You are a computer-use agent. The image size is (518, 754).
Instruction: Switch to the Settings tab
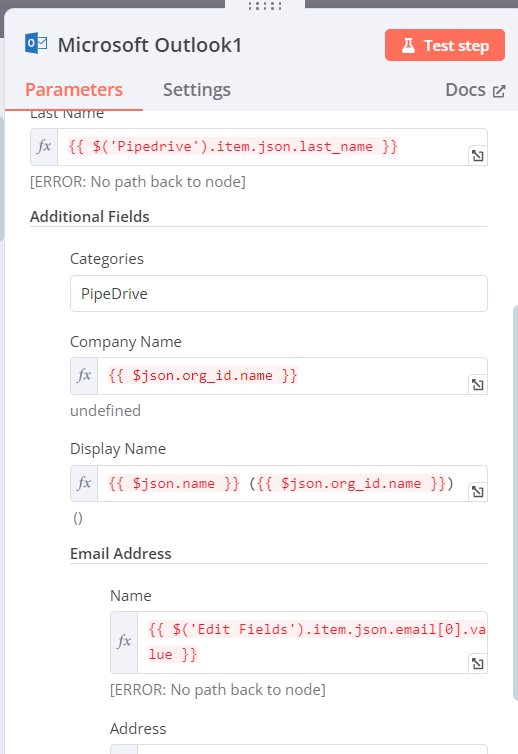pyautogui.click(x=197, y=90)
